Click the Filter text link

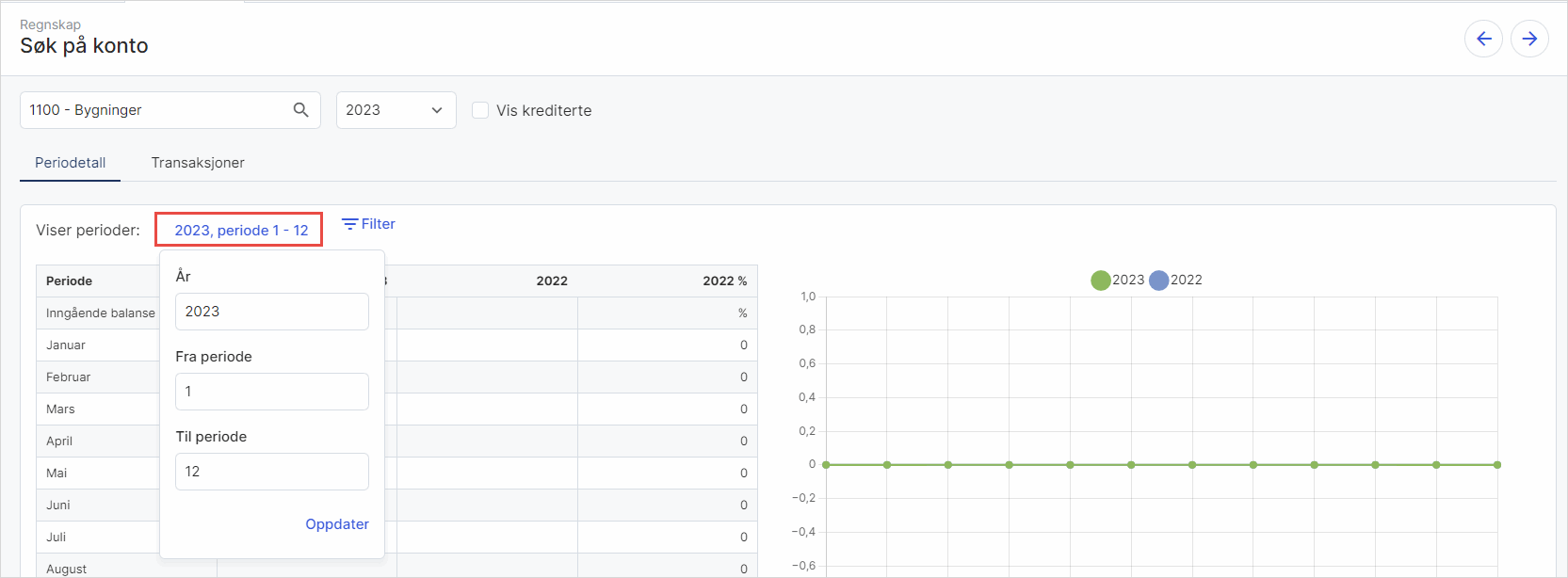click(378, 224)
